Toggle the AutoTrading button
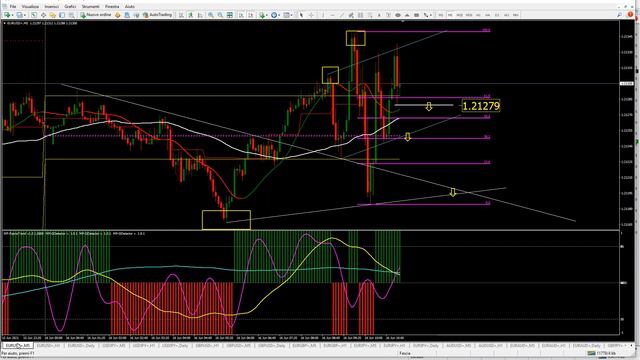 tap(158, 15)
